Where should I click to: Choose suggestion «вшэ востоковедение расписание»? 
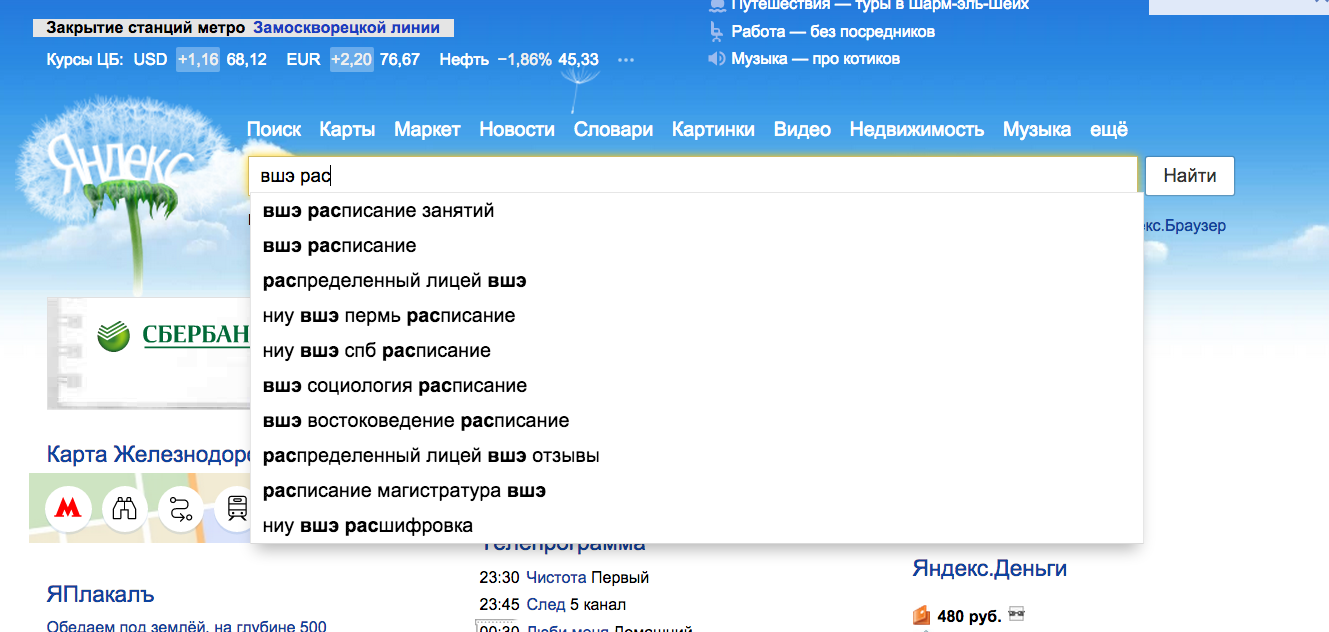697,421
